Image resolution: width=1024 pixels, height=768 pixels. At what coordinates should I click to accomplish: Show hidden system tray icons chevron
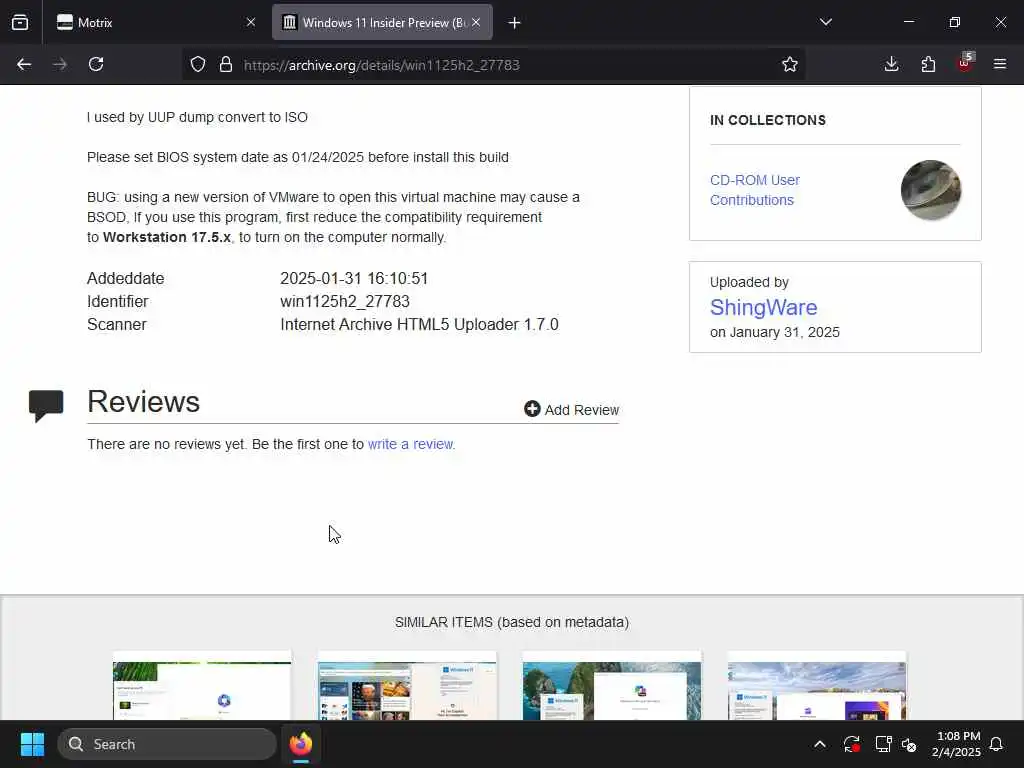tap(820, 744)
